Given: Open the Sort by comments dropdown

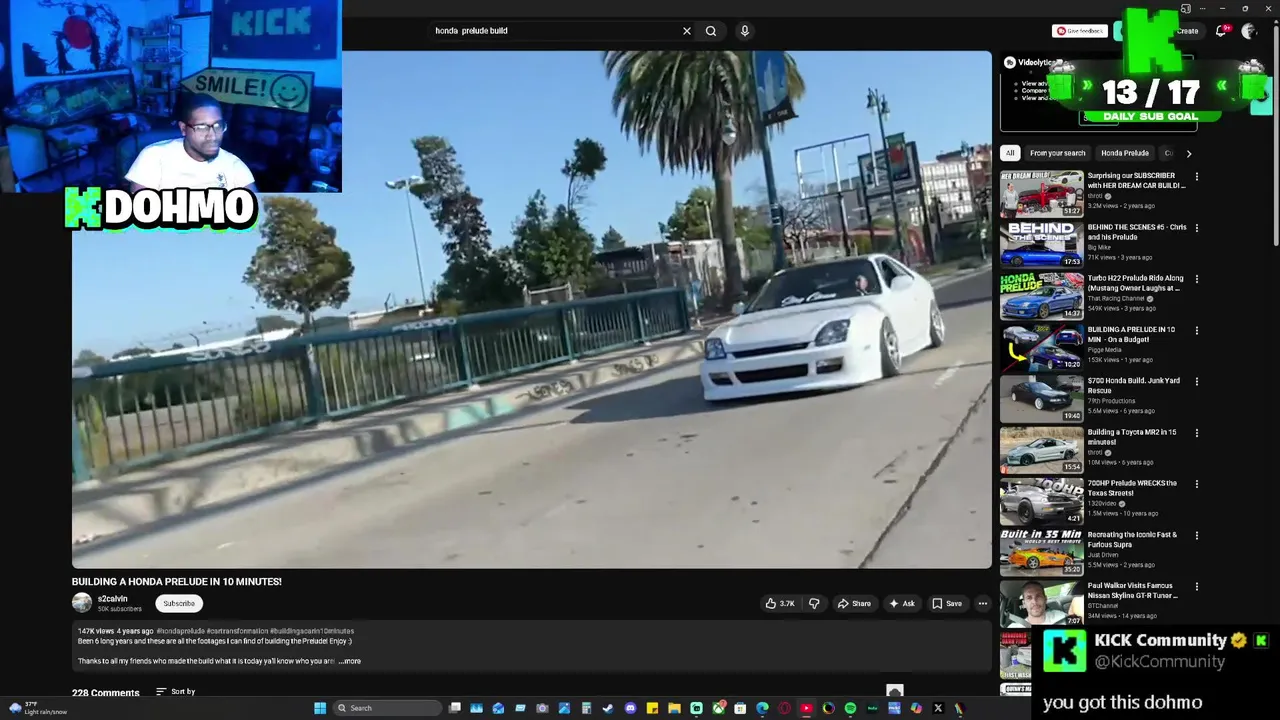Looking at the screenshot, I should click(176, 692).
